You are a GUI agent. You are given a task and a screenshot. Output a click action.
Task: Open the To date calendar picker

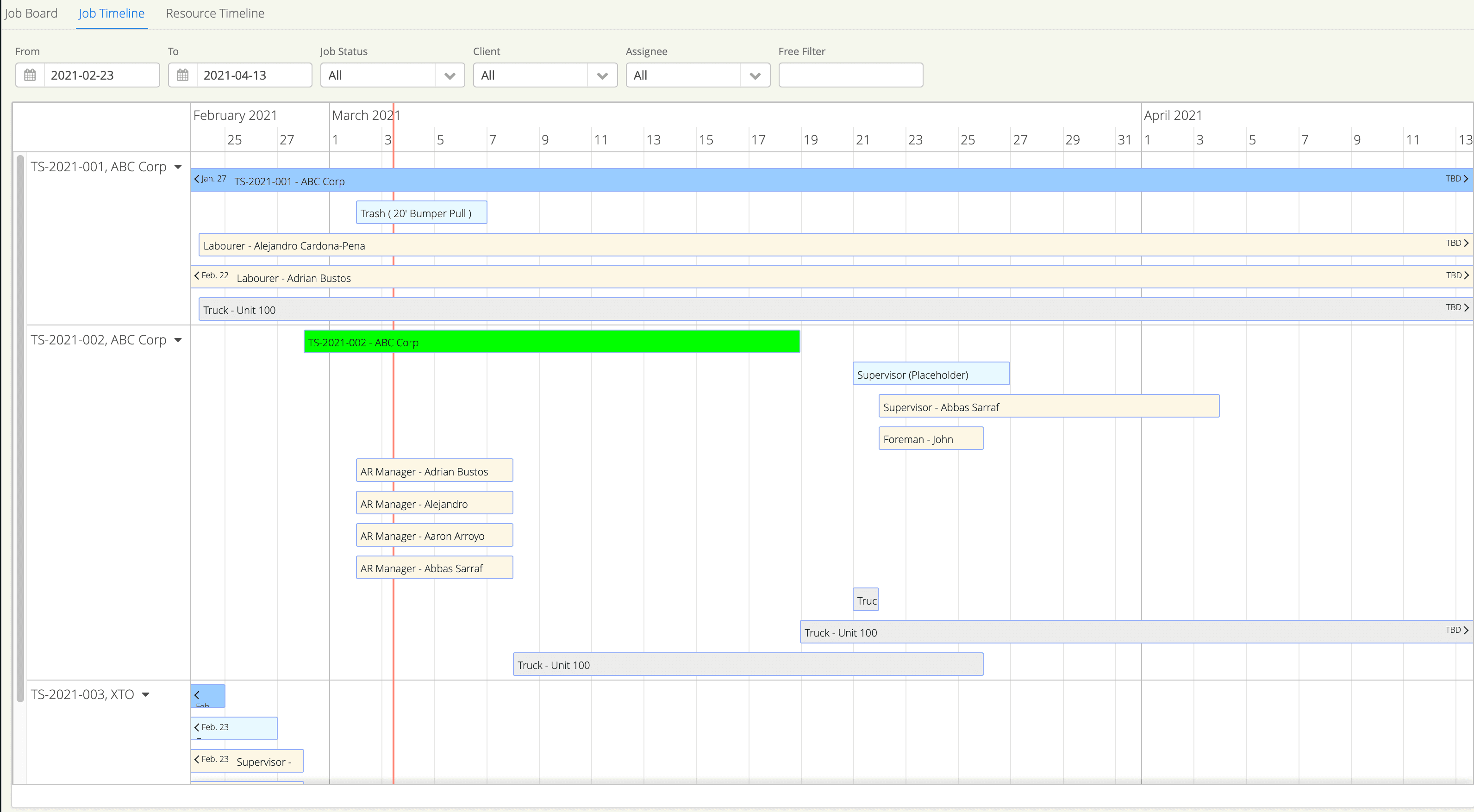point(182,75)
